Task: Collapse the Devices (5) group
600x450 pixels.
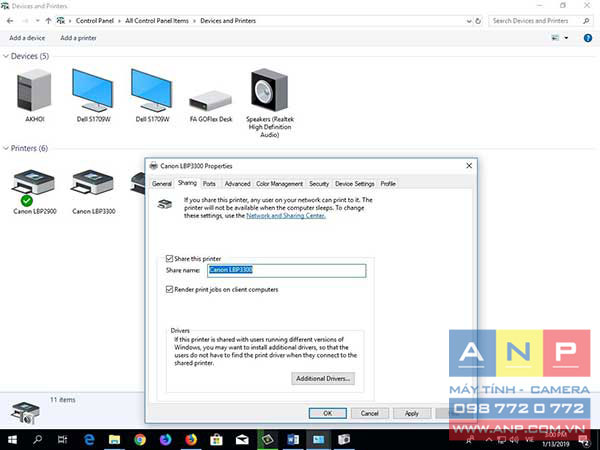Action: point(6,56)
